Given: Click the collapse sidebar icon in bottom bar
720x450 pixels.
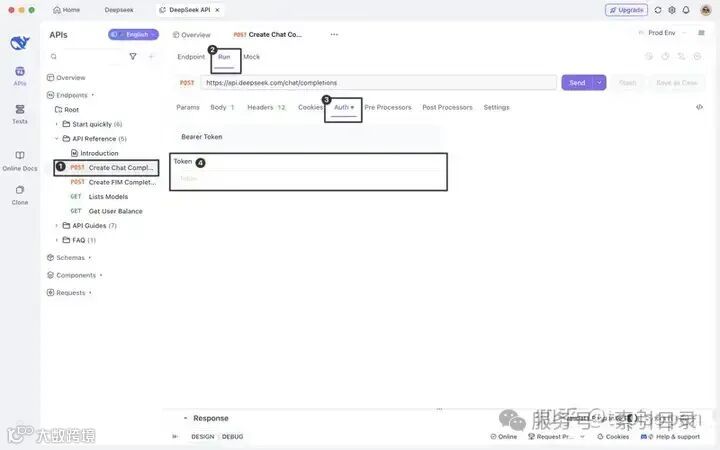Looking at the screenshot, I should coord(175,436).
